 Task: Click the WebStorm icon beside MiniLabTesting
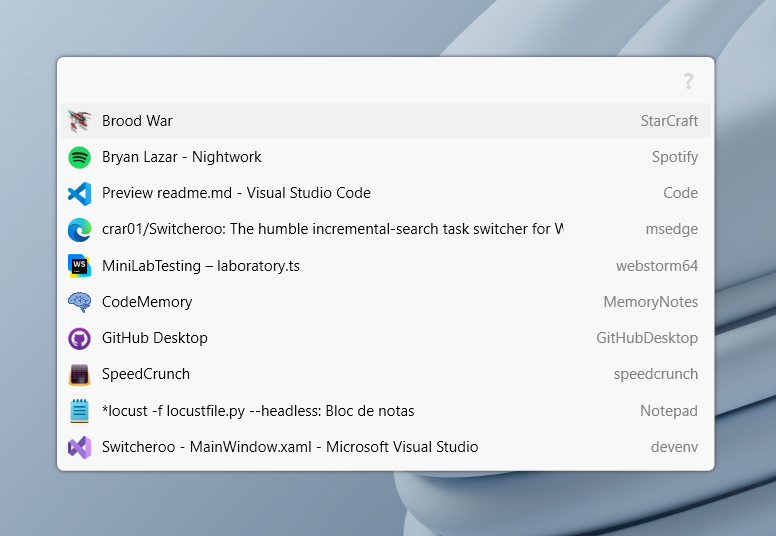pyautogui.click(x=79, y=266)
